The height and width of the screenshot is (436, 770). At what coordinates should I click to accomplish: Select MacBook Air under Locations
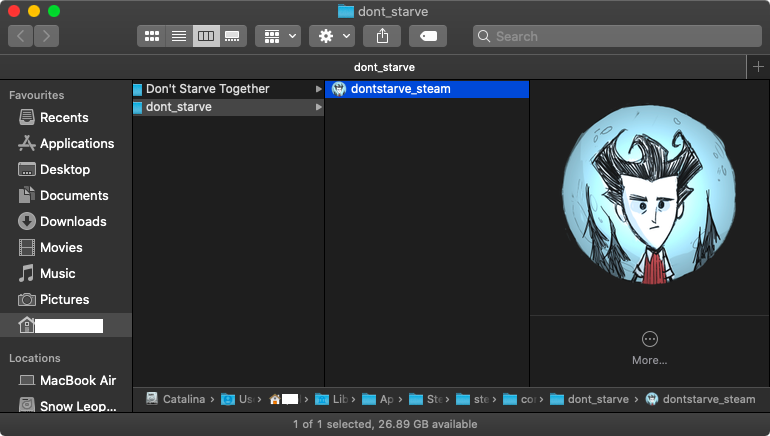click(x=67, y=381)
